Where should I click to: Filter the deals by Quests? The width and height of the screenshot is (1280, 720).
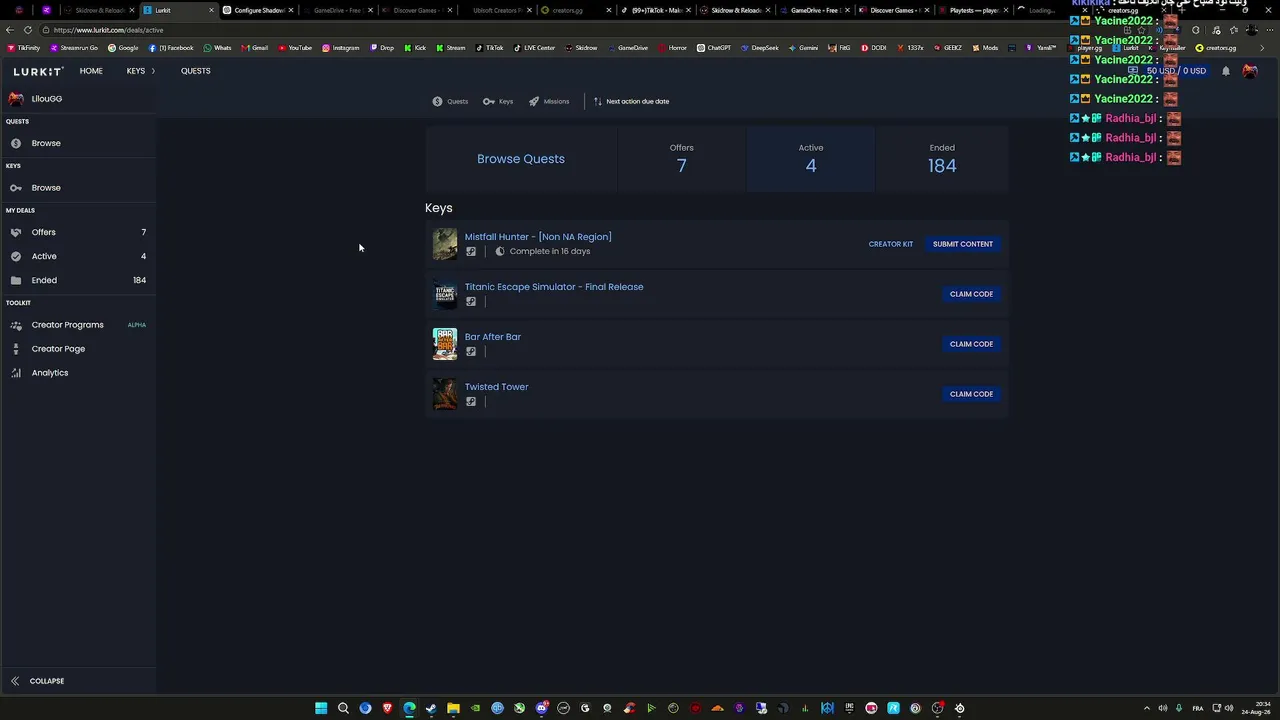450,101
